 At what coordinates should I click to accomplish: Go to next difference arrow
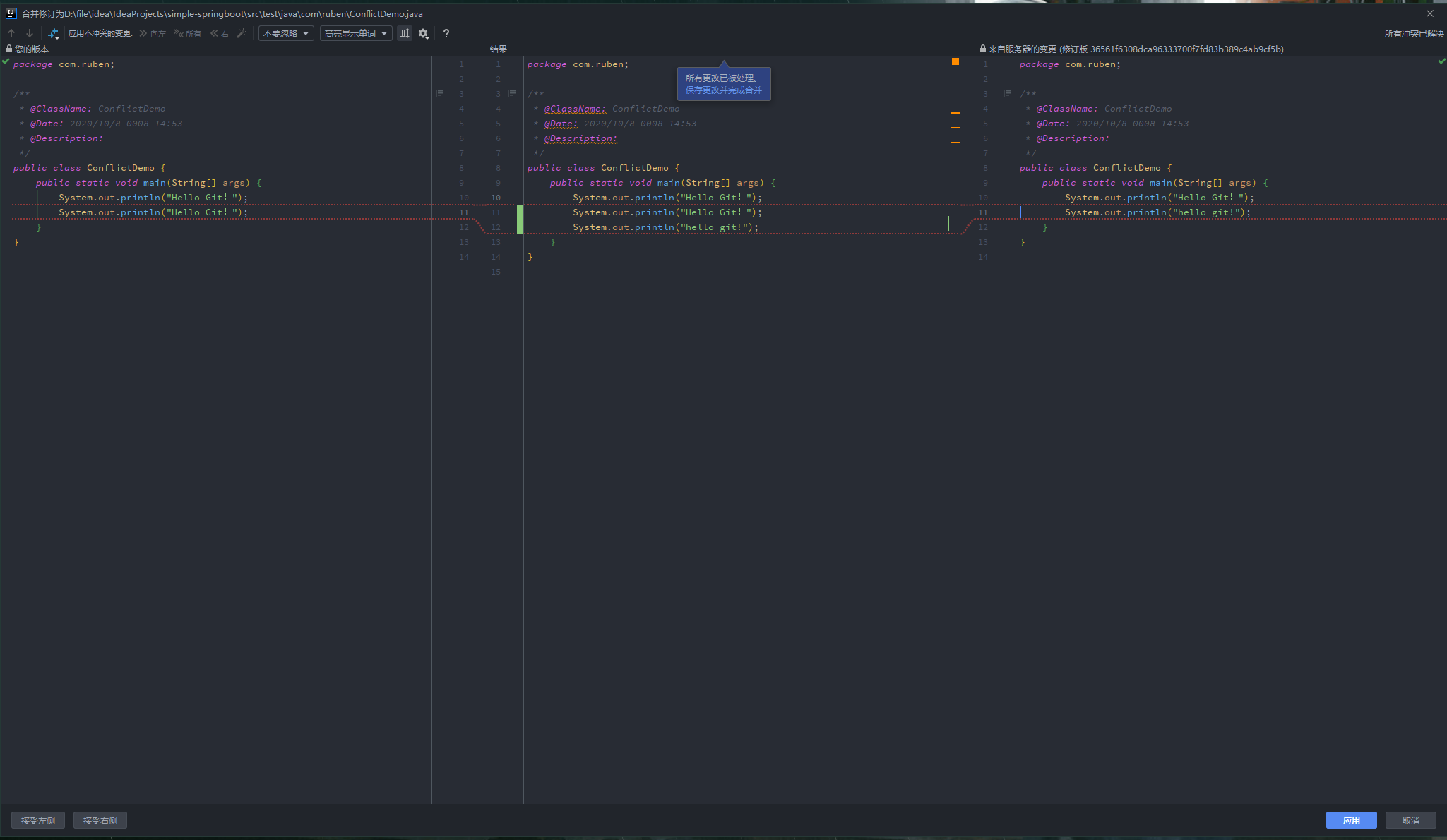coord(30,33)
